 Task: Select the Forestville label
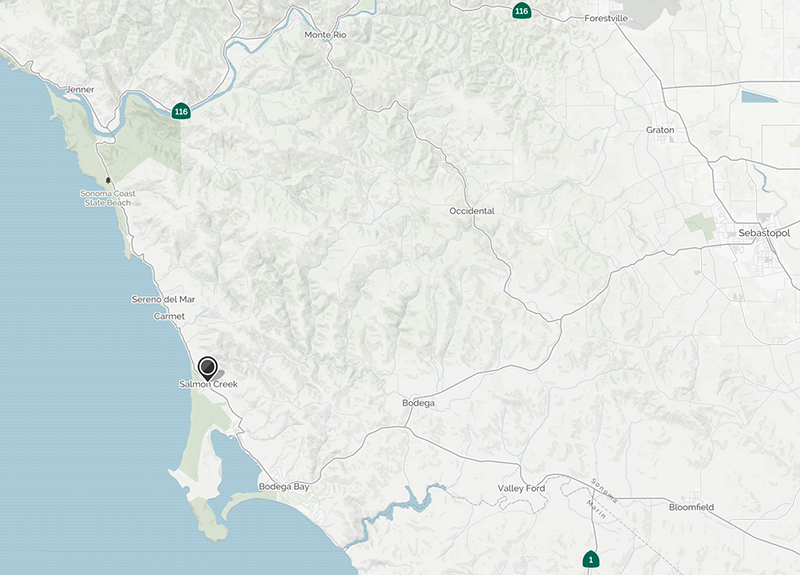click(x=606, y=18)
